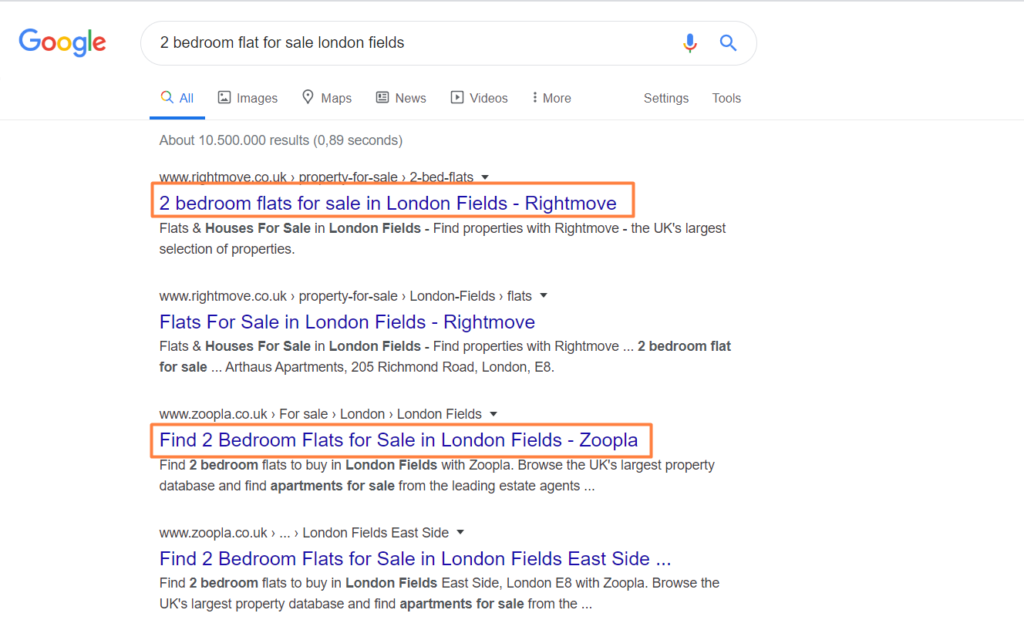Open London Fields East Side Zoopla link

click(414, 558)
